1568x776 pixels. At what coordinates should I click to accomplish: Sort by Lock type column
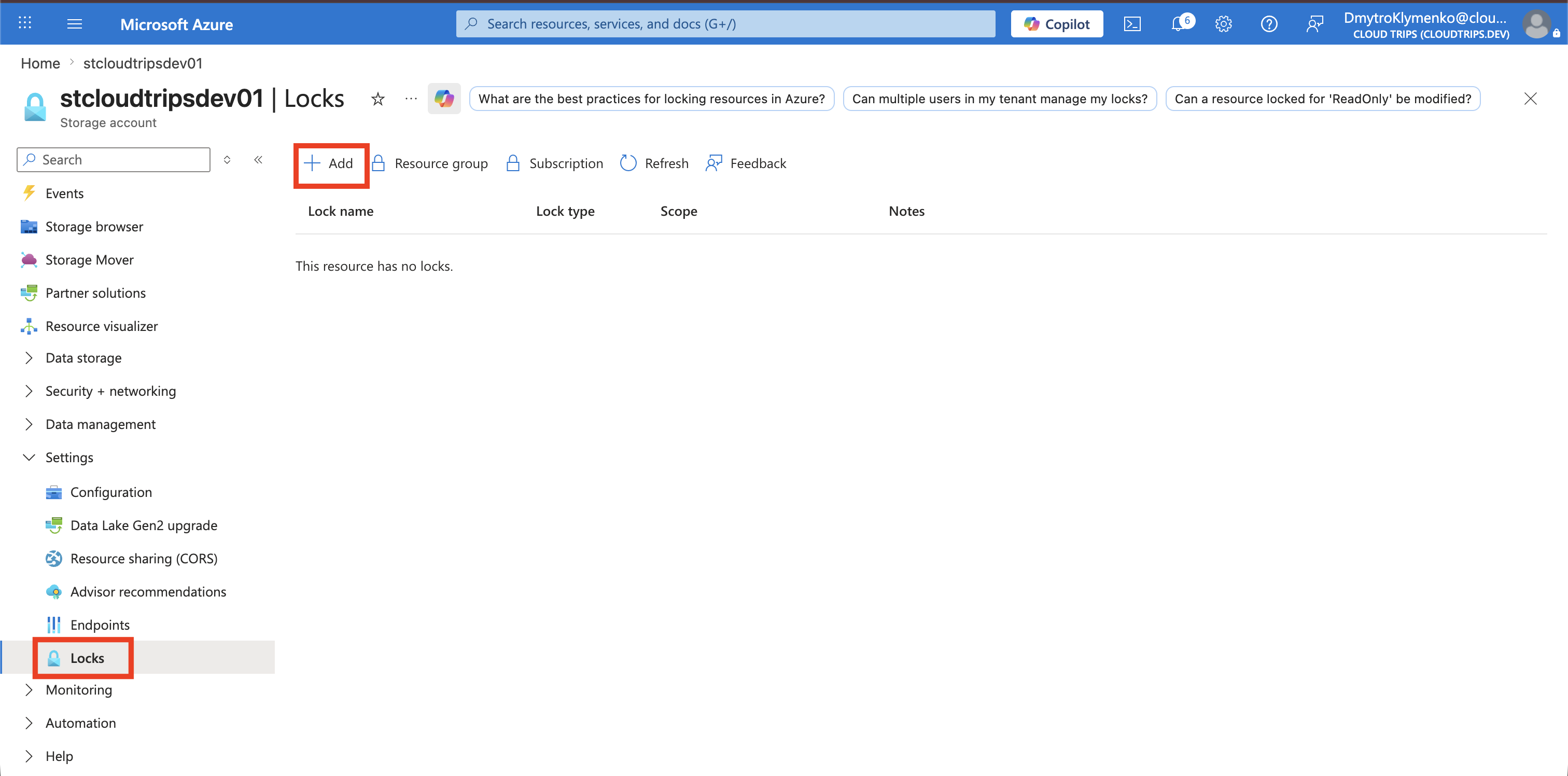click(566, 211)
